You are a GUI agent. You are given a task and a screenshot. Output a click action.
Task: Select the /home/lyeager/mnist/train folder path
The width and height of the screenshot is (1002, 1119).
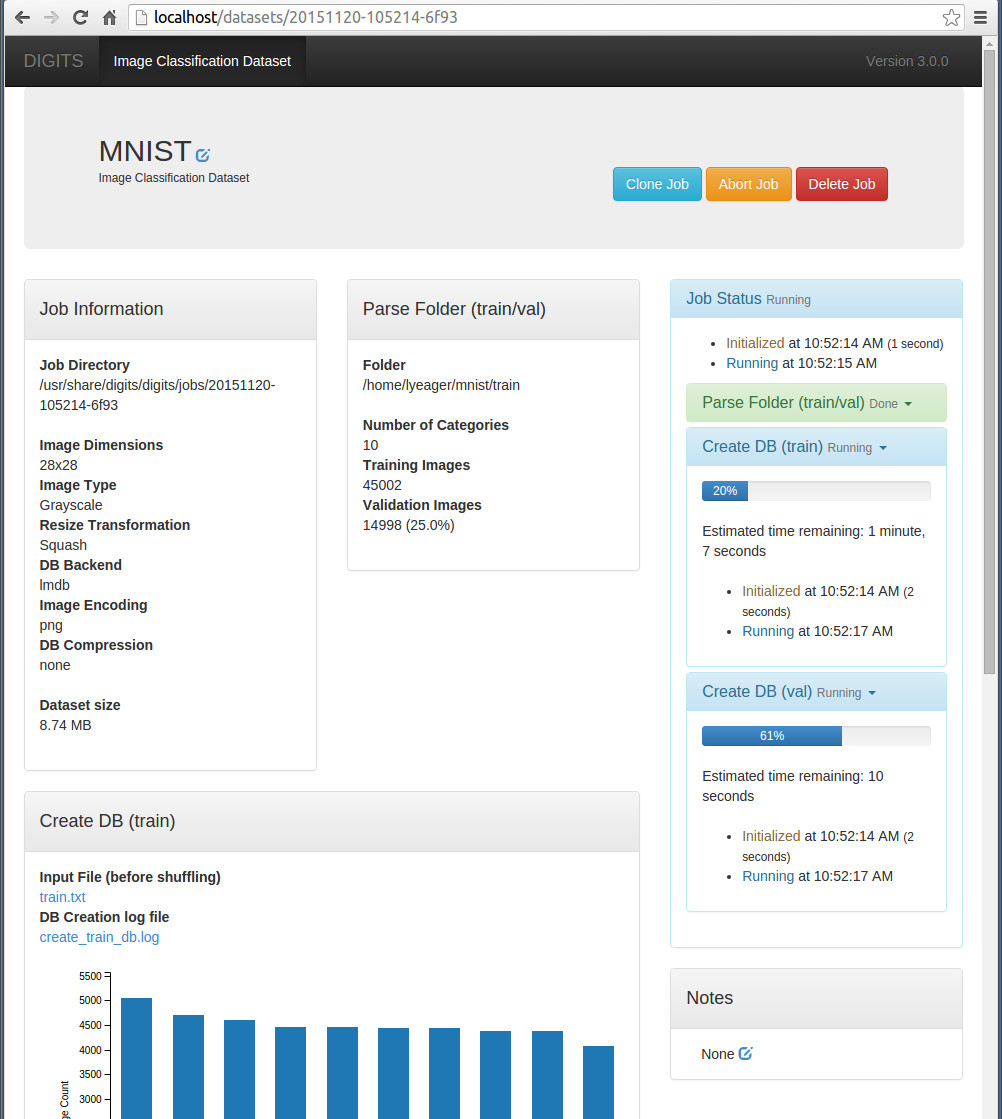click(441, 385)
